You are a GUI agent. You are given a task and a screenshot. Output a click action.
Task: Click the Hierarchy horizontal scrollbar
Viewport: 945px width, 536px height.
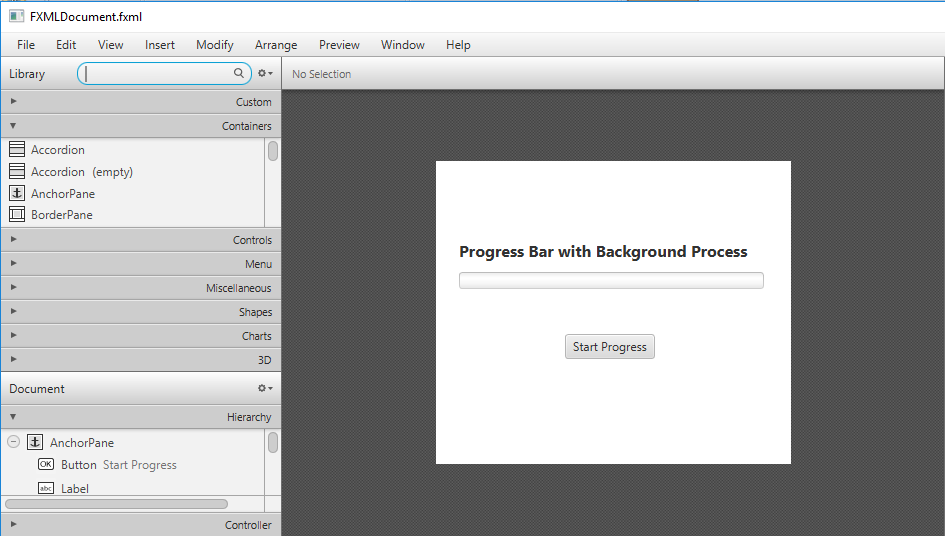pyautogui.click(x=116, y=503)
